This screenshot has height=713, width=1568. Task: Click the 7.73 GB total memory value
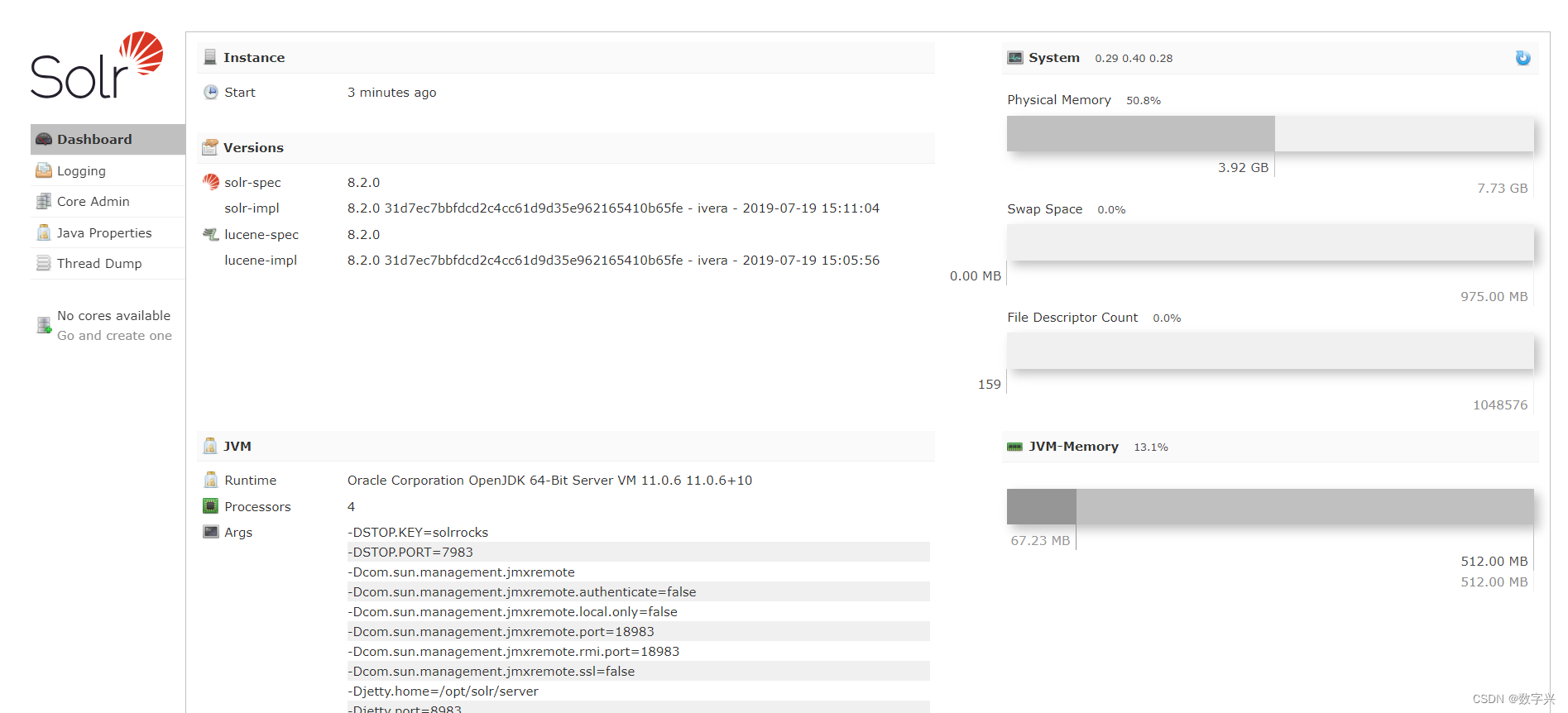pyautogui.click(x=1503, y=189)
